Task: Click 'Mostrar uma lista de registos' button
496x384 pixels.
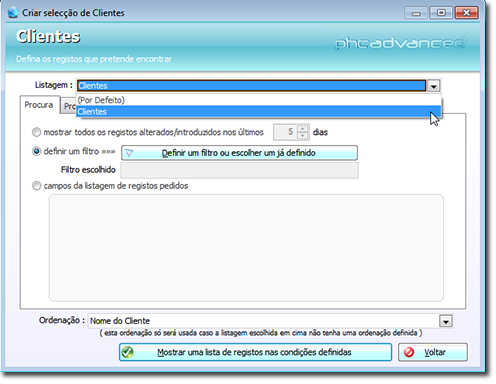Action: (x=255, y=352)
